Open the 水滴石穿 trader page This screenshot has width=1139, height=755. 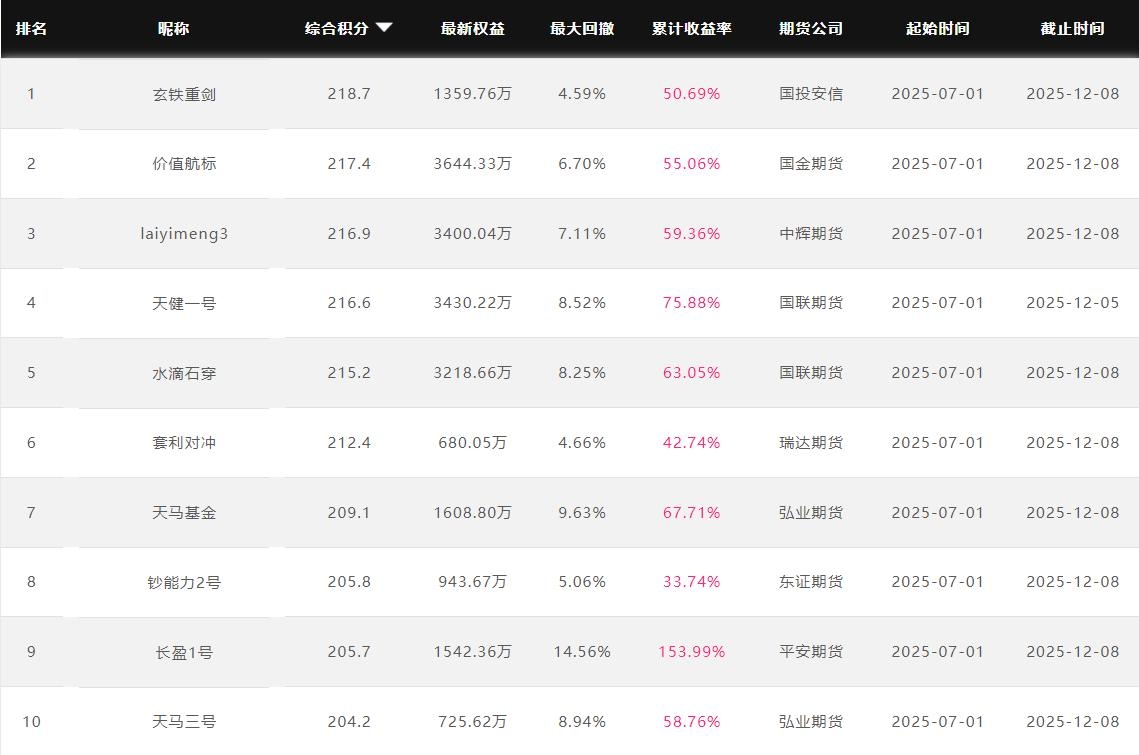tap(184, 373)
